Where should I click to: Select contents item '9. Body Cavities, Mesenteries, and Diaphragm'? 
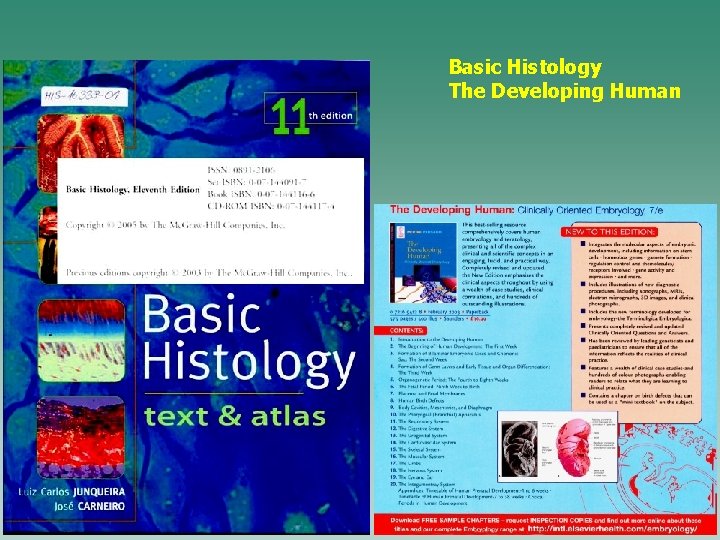[x=441, y=407]
